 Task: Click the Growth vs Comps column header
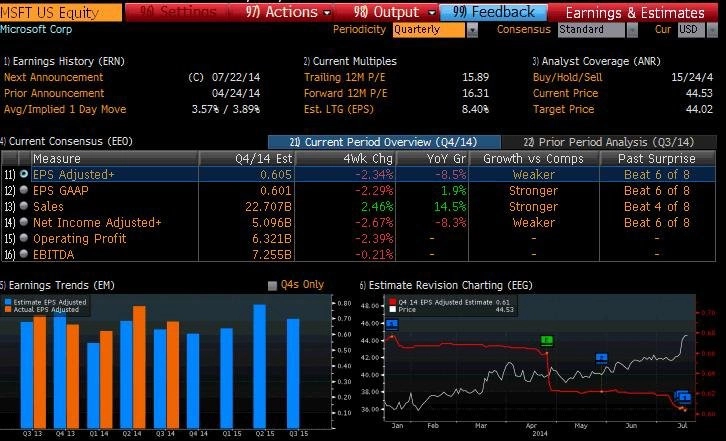pos(534,158)
